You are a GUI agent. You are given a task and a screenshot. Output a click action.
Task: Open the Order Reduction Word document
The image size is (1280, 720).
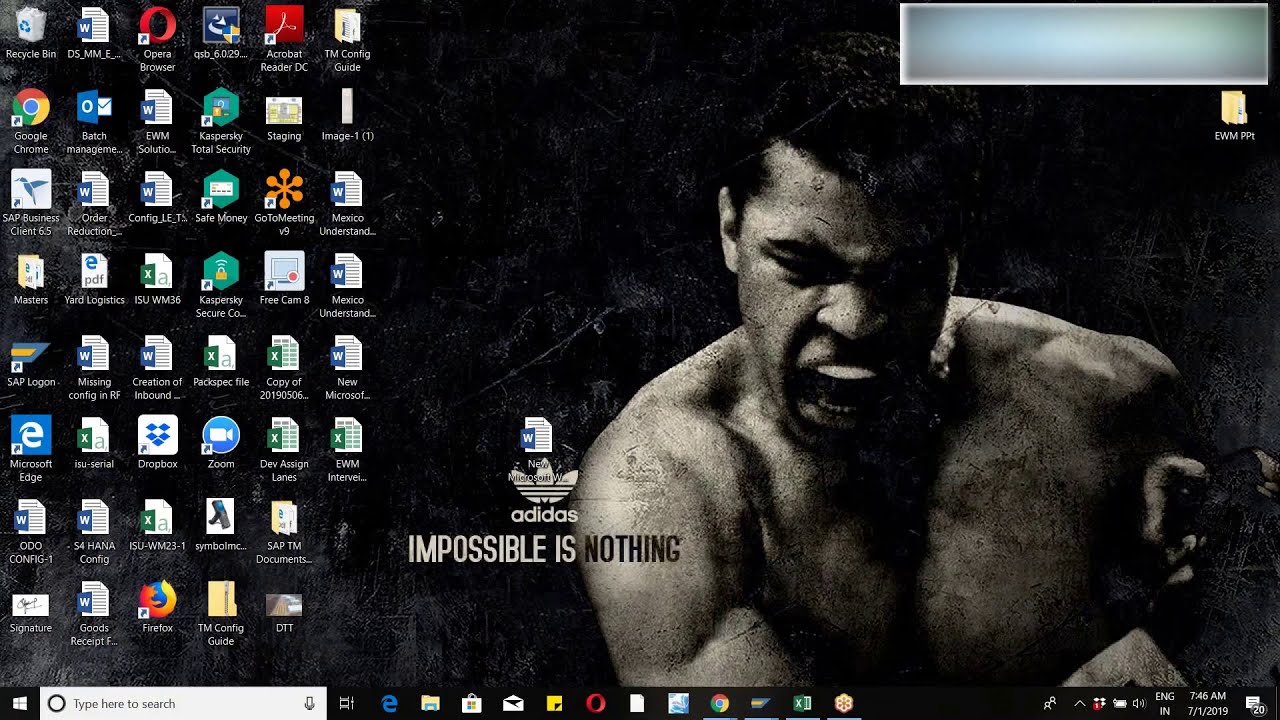click(x=94, y=204)
